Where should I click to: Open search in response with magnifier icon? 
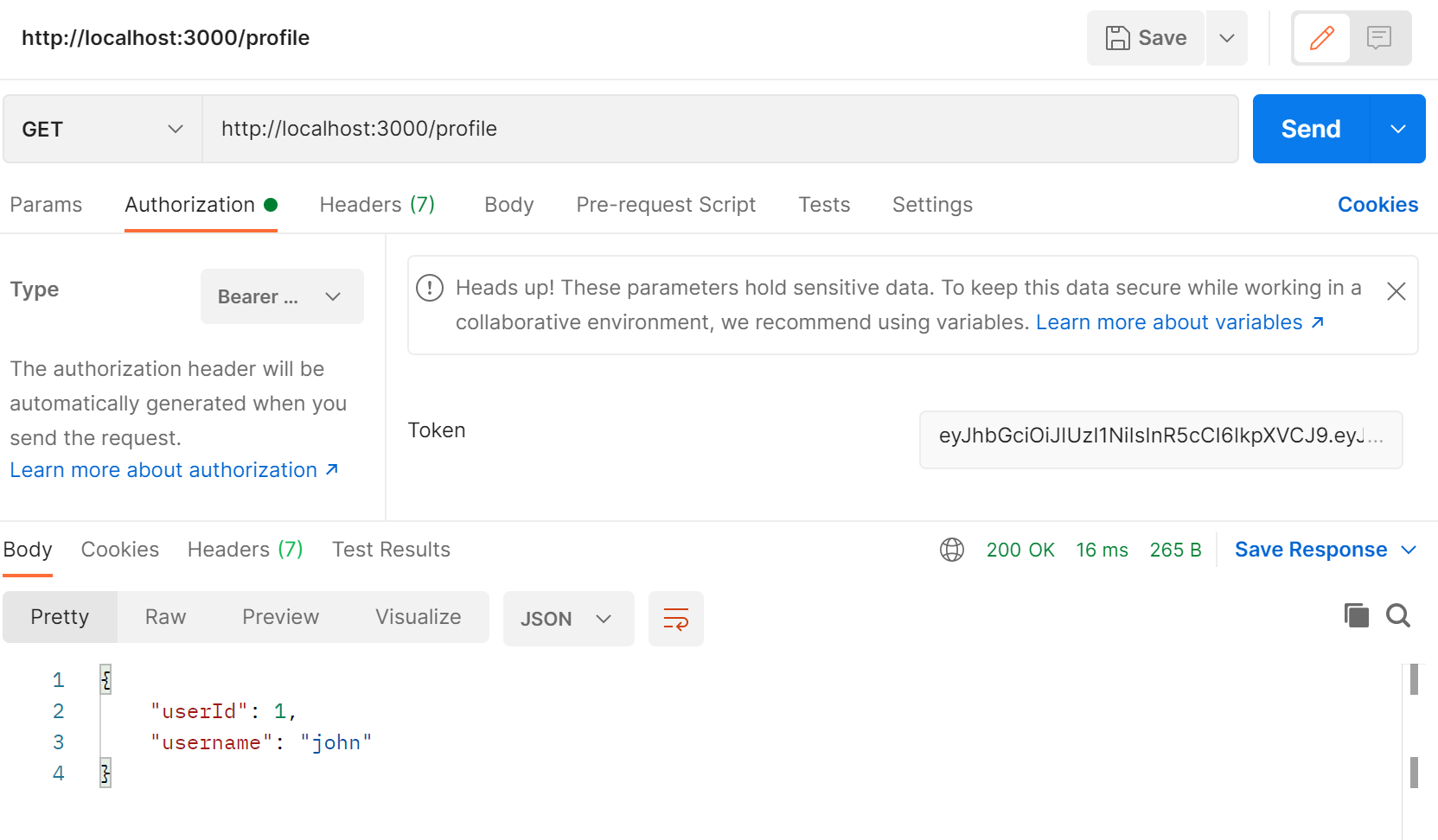click(x=1398, y=615)
